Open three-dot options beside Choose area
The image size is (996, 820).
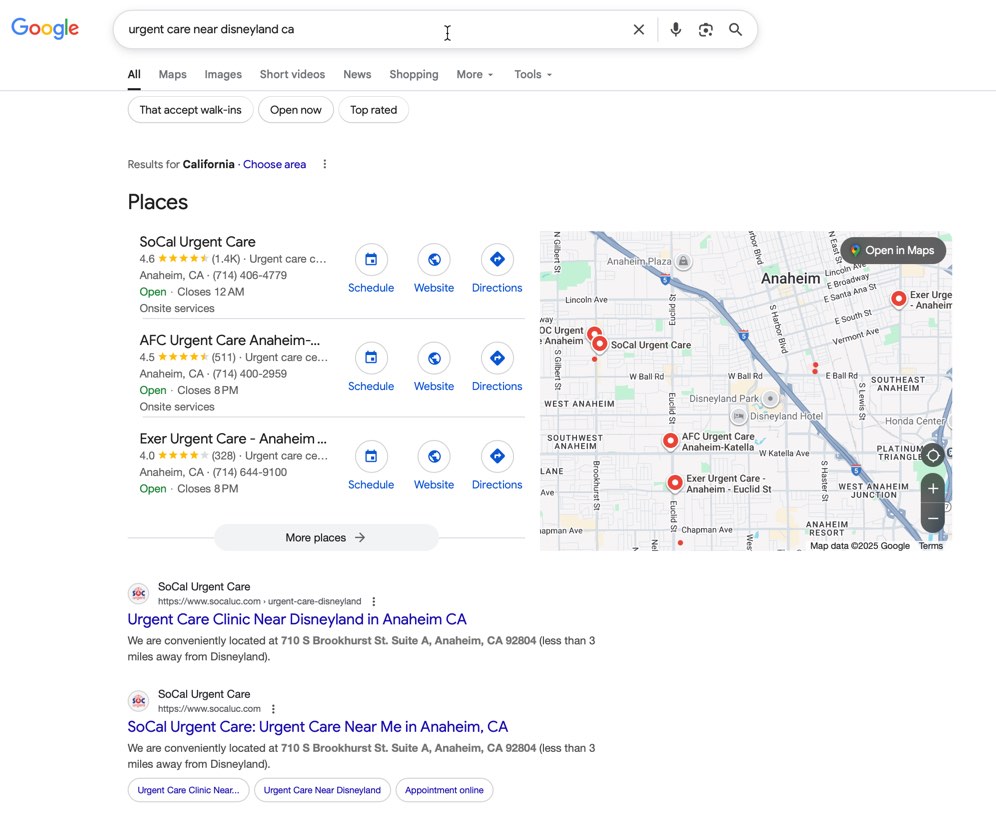coord(324,165)
